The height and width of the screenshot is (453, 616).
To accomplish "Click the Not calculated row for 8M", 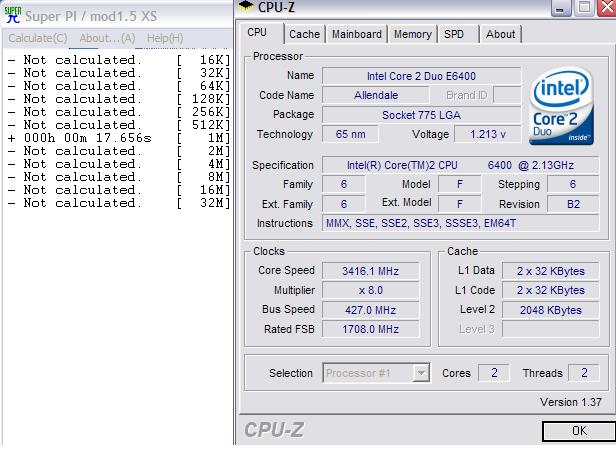I will click(x=118, y=177).
